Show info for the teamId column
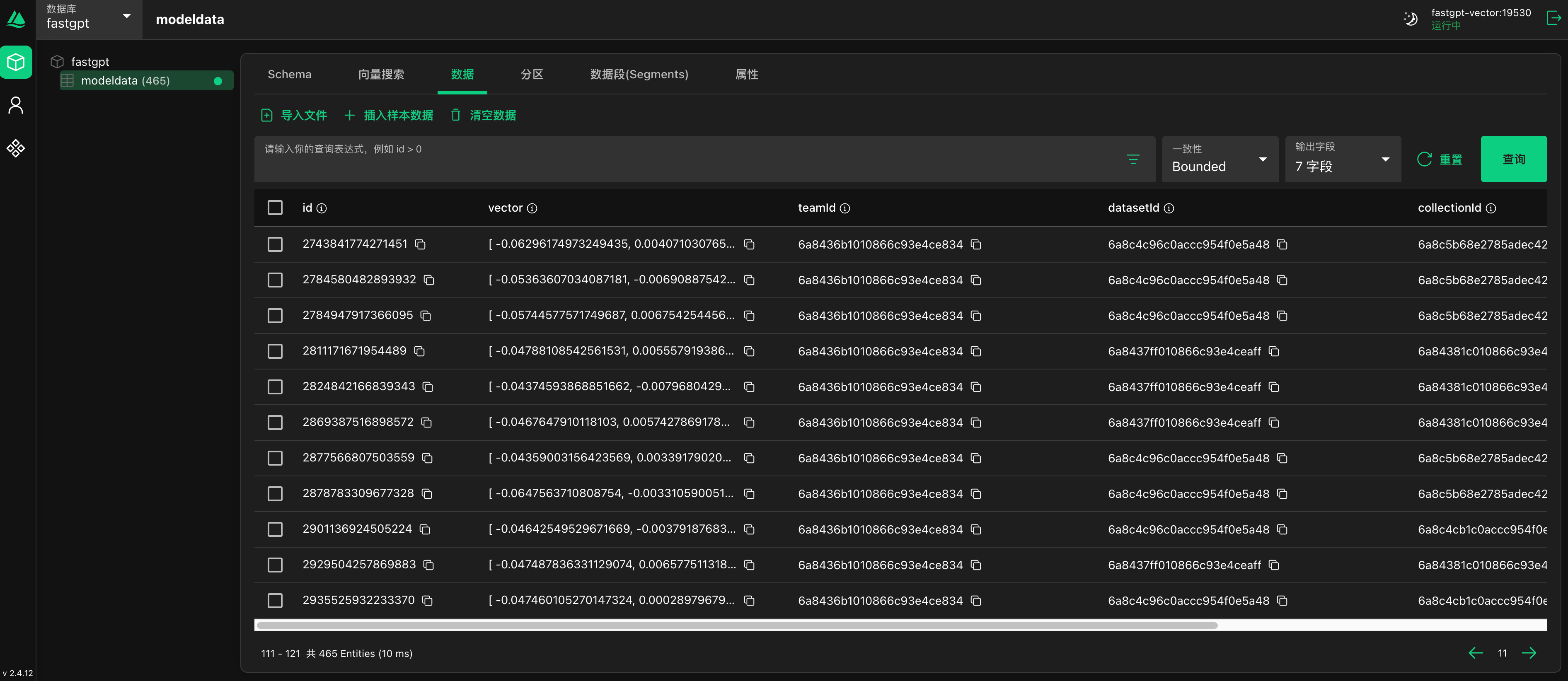Screen dimensions: 1568x681 point(845,208)
